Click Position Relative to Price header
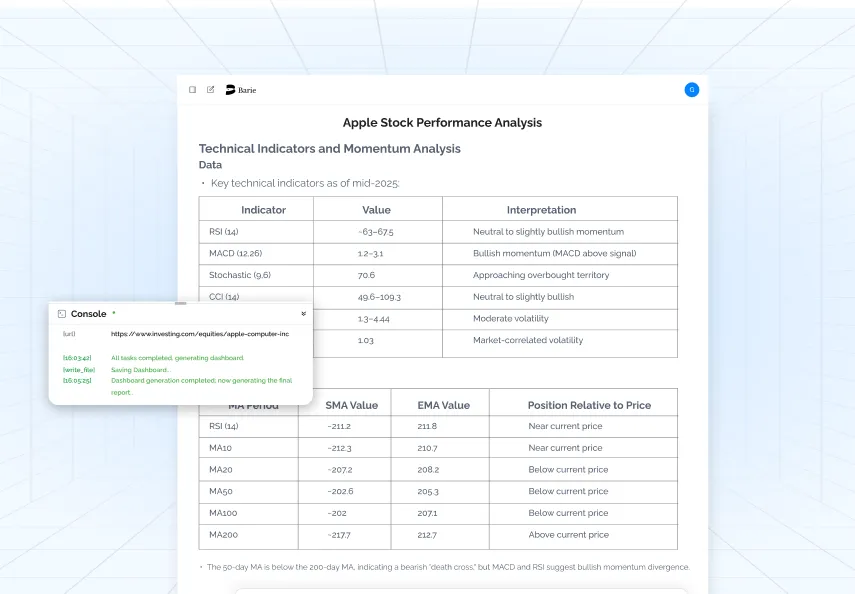 [589, 405]
